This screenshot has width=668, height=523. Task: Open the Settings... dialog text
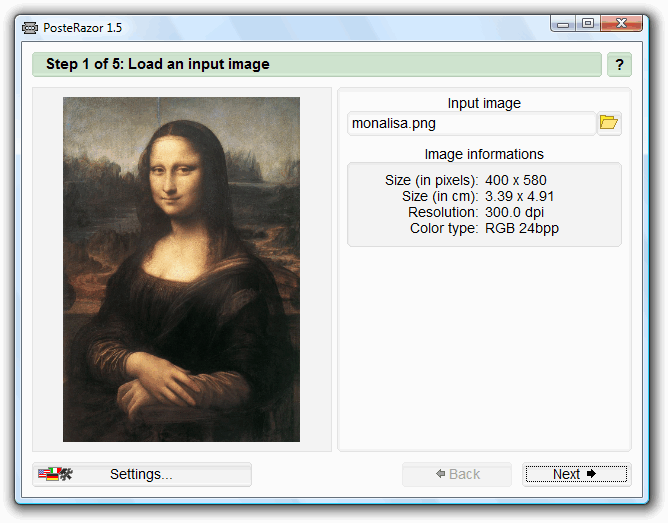pos(141,475)
